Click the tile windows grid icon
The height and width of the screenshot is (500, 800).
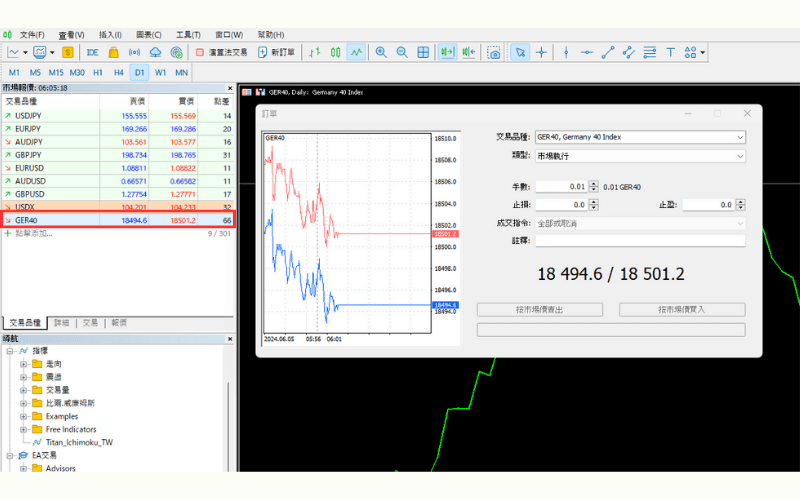[423, 52]
